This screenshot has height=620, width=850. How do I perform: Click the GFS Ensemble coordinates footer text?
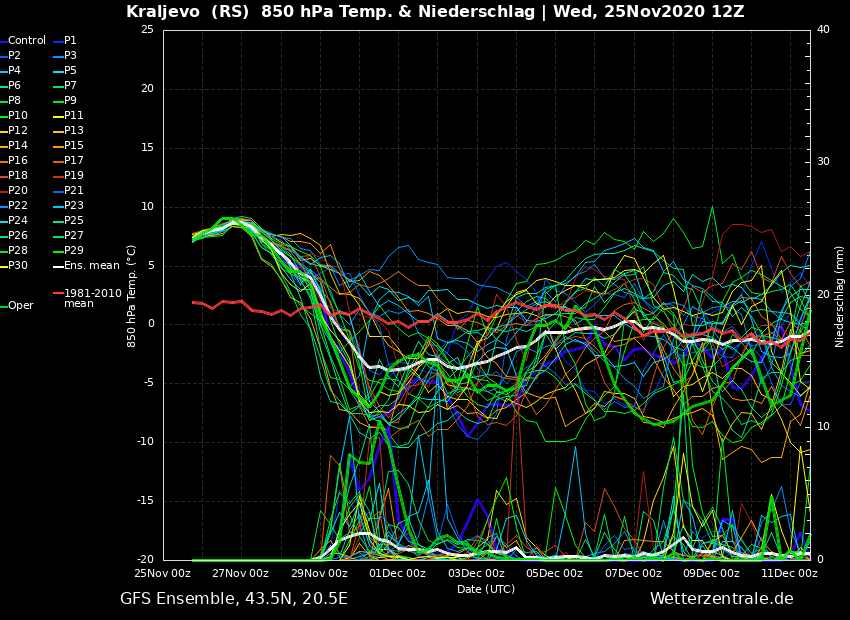click(234, 599)
